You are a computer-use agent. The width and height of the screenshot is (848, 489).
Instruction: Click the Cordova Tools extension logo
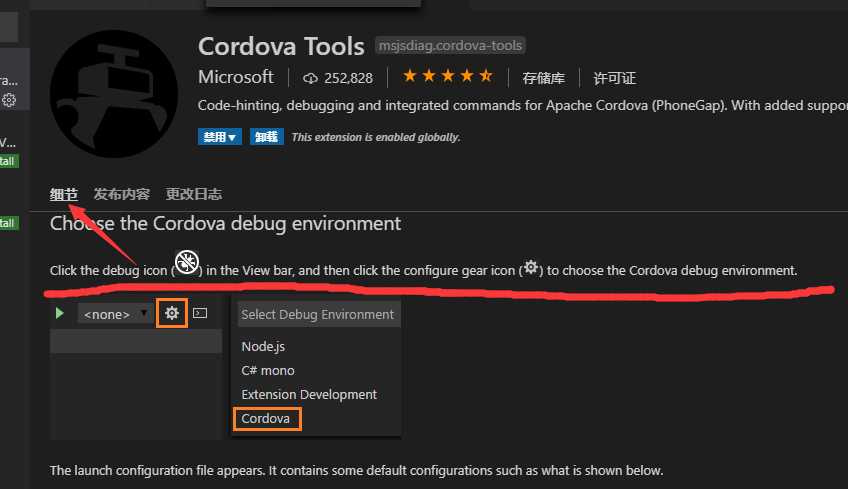[x=114, y=94]
